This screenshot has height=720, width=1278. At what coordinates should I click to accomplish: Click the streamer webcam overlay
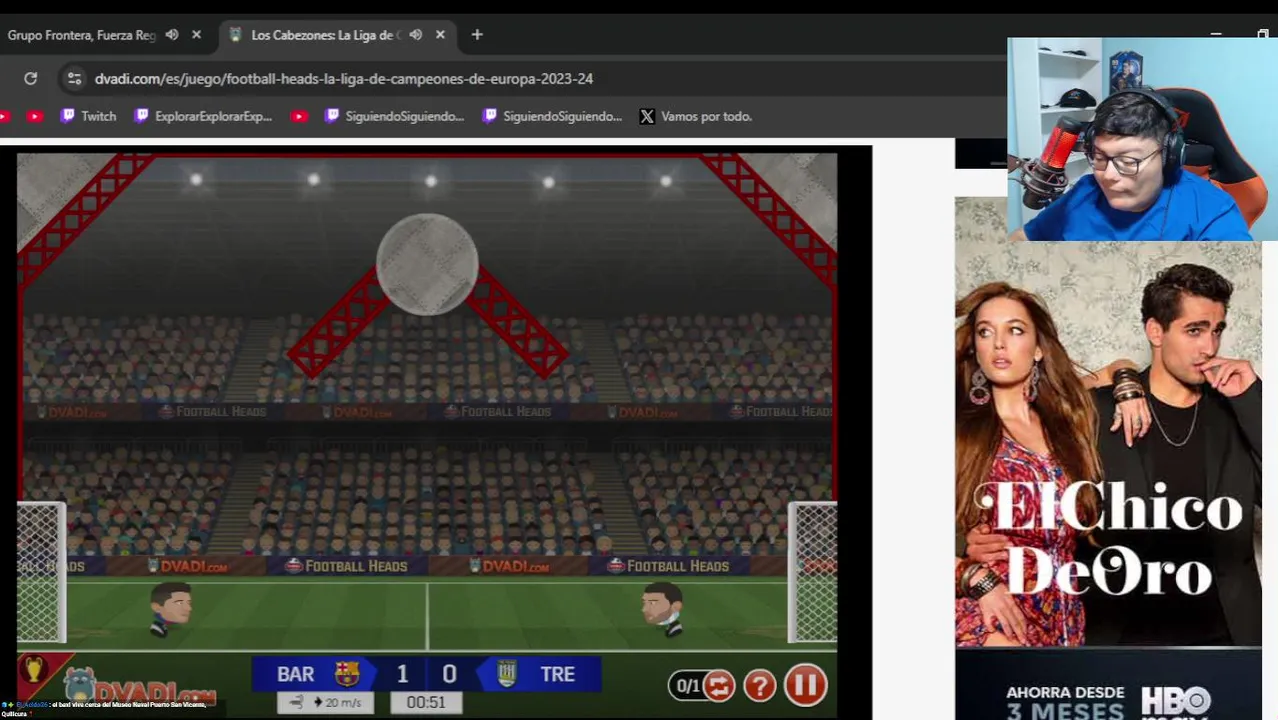[x=1142, y=139]
